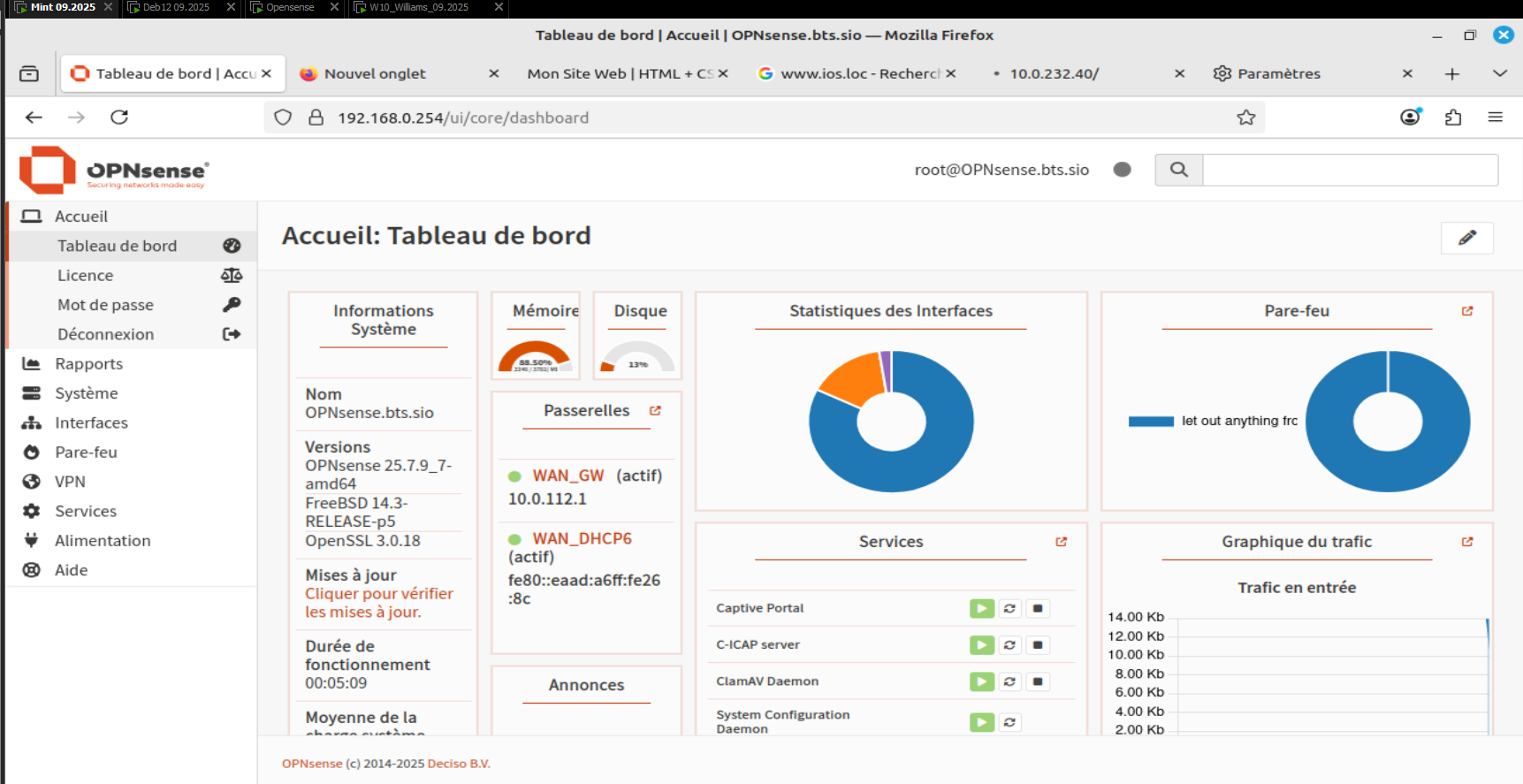Open the Firefox hamburger application menu

1496,117
